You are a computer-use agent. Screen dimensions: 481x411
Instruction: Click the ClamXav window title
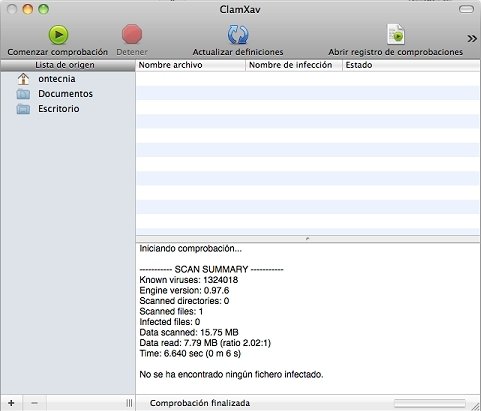(x=240, y=10)
